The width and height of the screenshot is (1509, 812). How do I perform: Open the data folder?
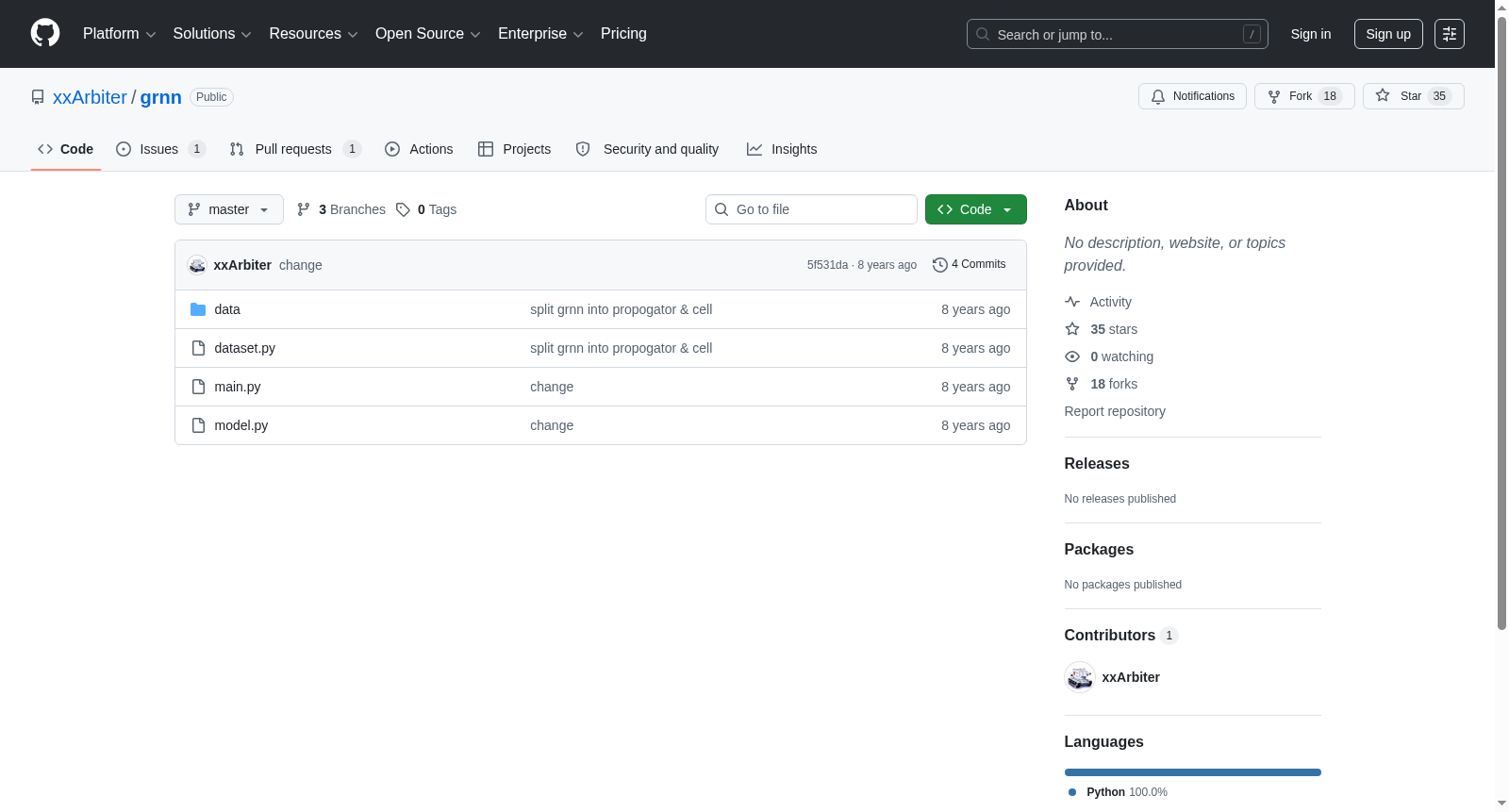pos(227,309)
